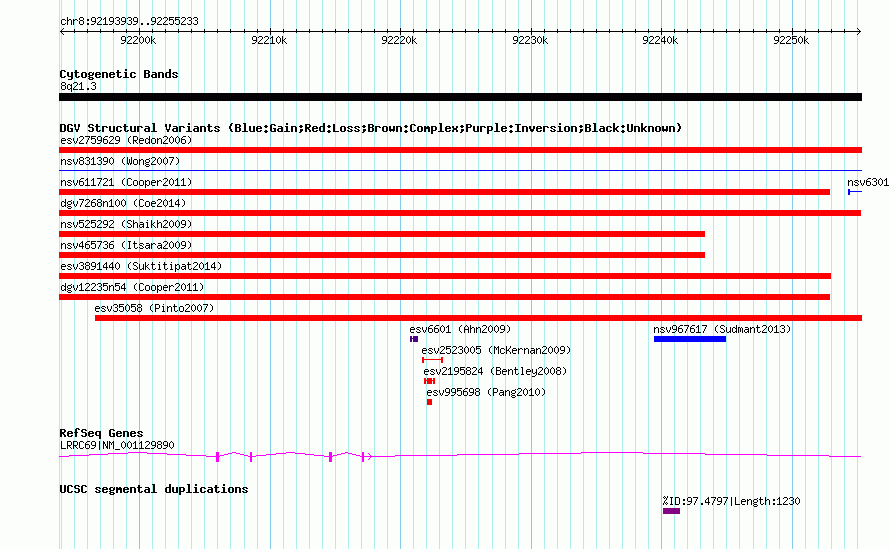Click the 92220k ruler tick label
Image resolution: width=890 pixels, height=549 pixels.
point(400,40)
